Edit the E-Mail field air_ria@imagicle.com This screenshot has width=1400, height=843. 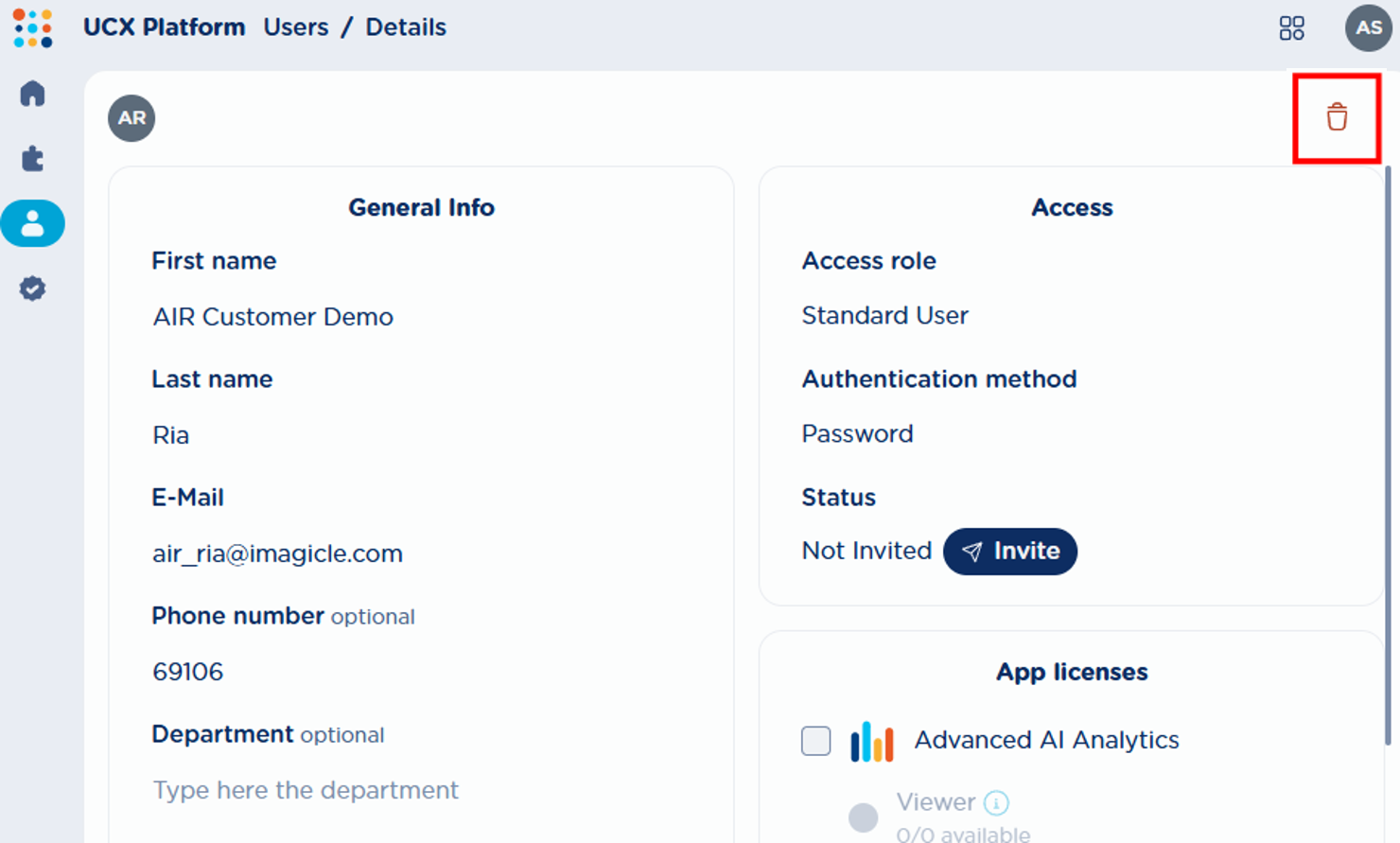point(421,553)
